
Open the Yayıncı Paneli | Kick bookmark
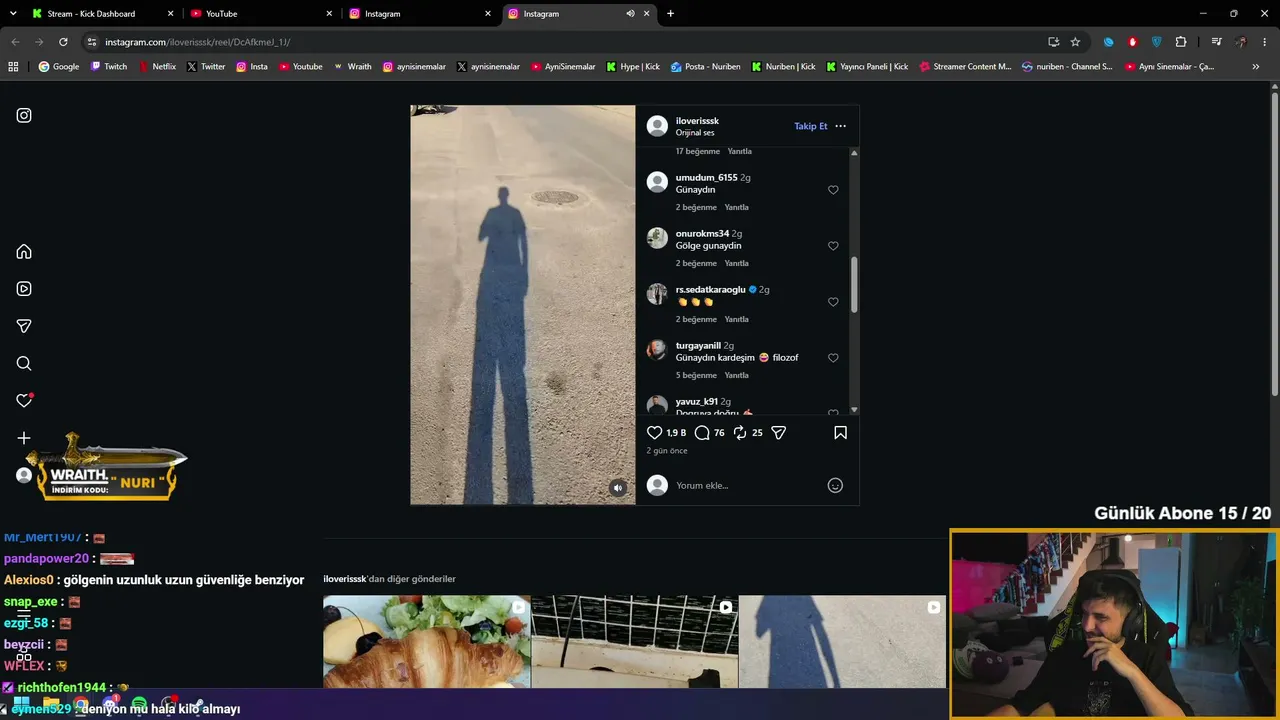click(867, 67)
